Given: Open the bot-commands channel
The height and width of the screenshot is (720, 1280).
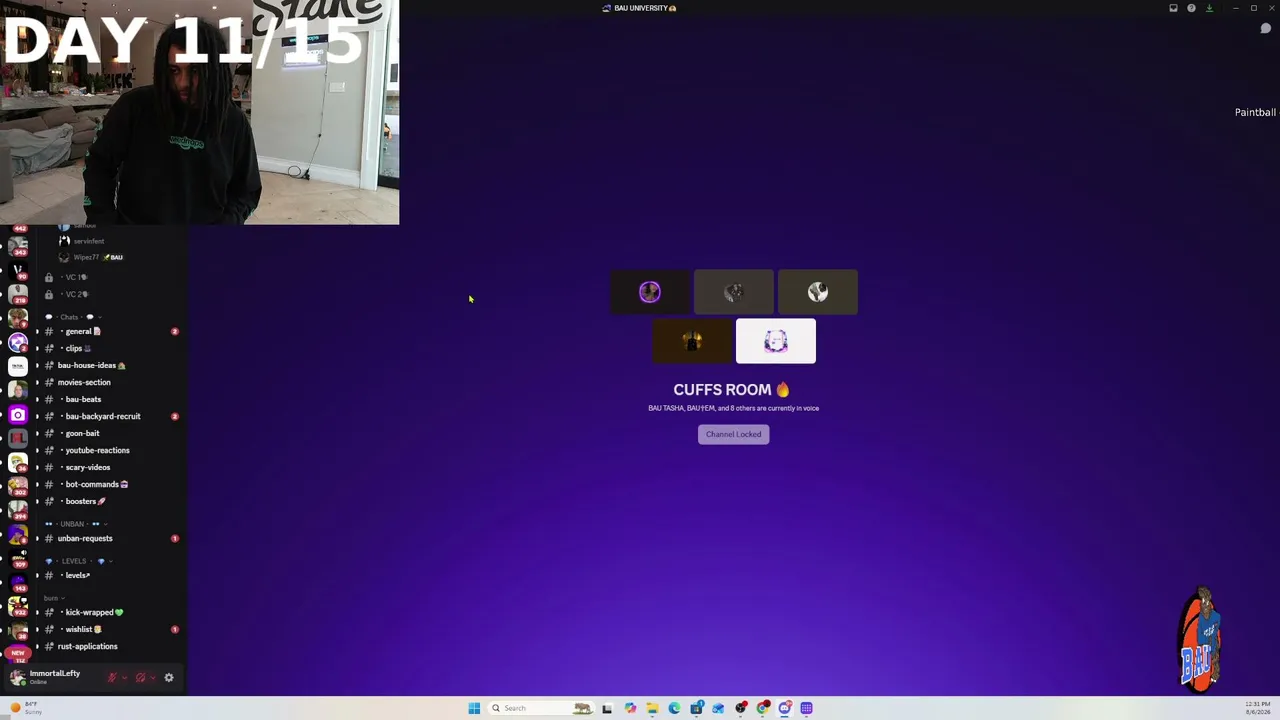Looking at the screenshot, I should pos(108,484).
